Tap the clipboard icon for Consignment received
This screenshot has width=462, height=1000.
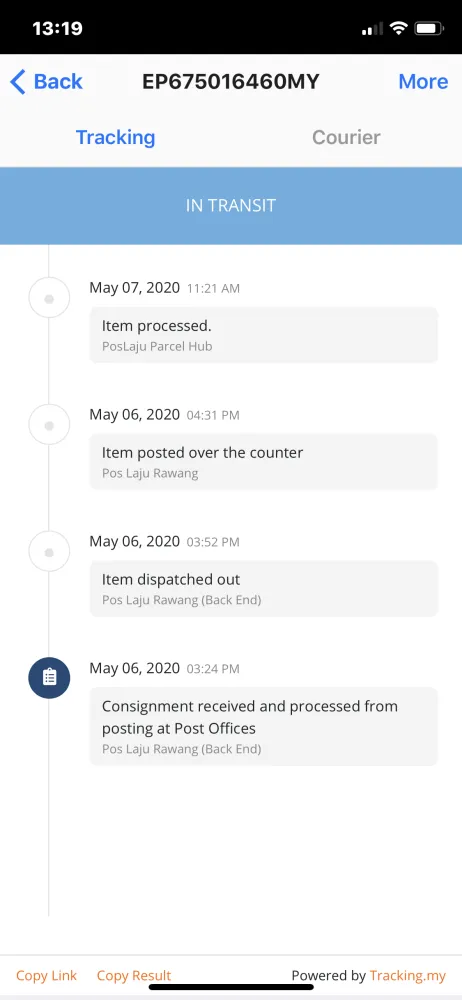click(x=49, y=677)
